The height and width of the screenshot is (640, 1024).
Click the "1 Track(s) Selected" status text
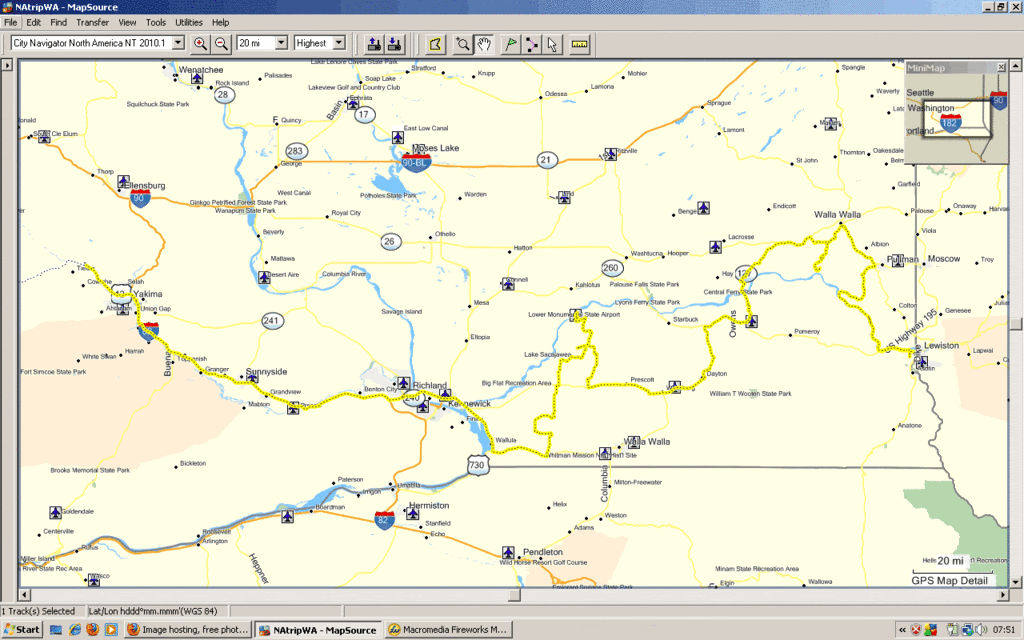coord(39,611)
